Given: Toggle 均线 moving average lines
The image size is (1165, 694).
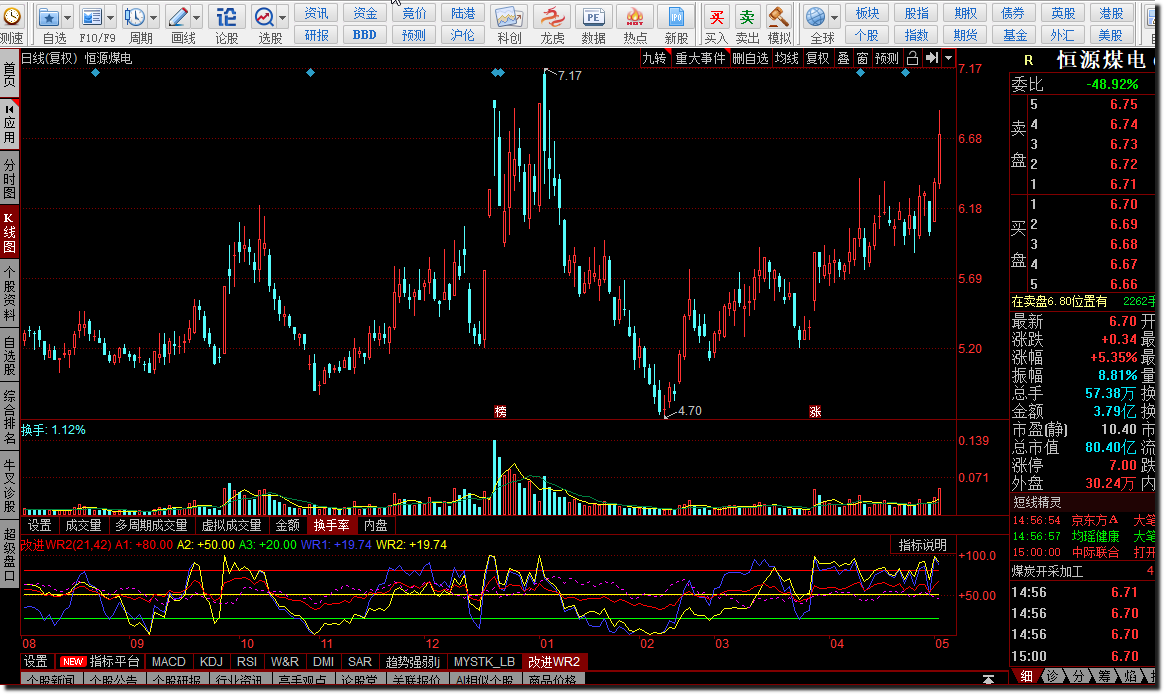Looking at the screenshot, I should click(x=787, y=58).
